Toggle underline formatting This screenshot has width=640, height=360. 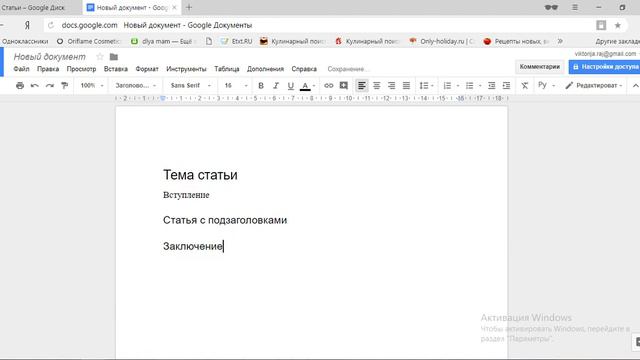pos(291,86)
